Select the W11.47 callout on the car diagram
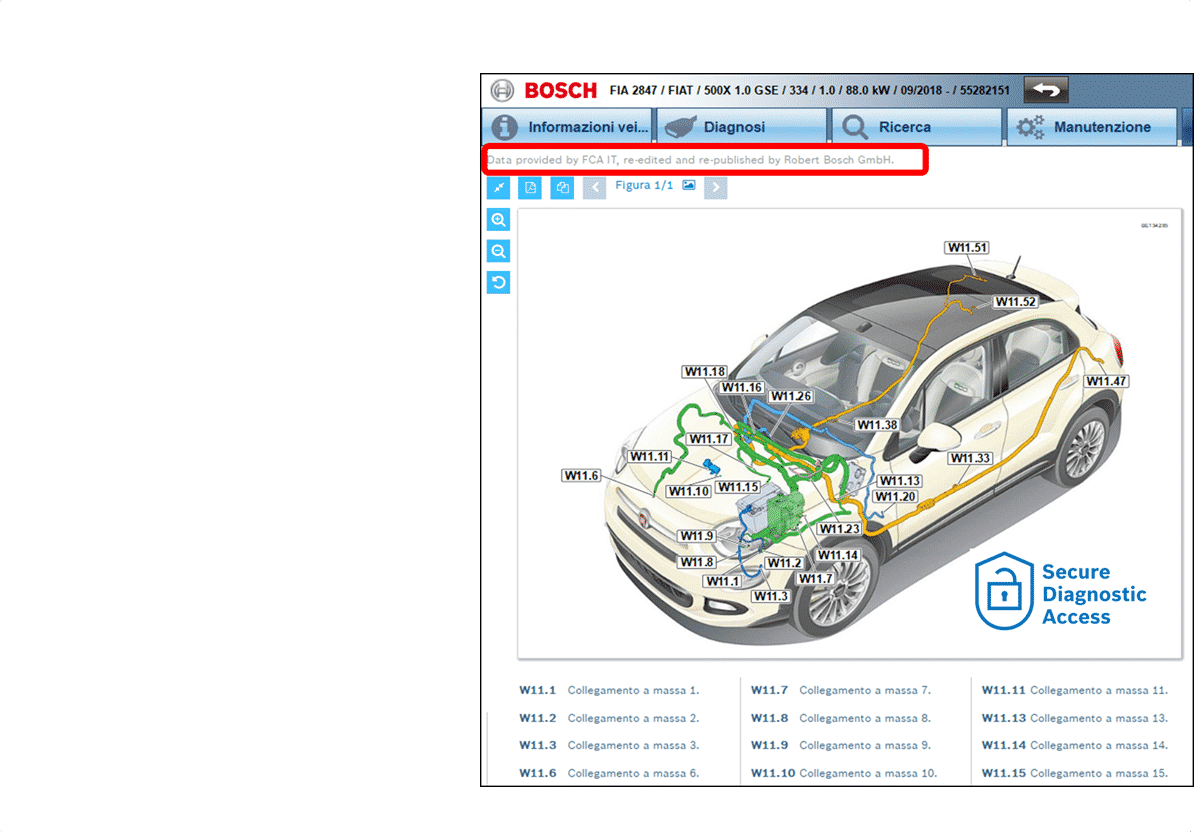The width and height of the screenshot is (1194, 832). point(1106,381)
